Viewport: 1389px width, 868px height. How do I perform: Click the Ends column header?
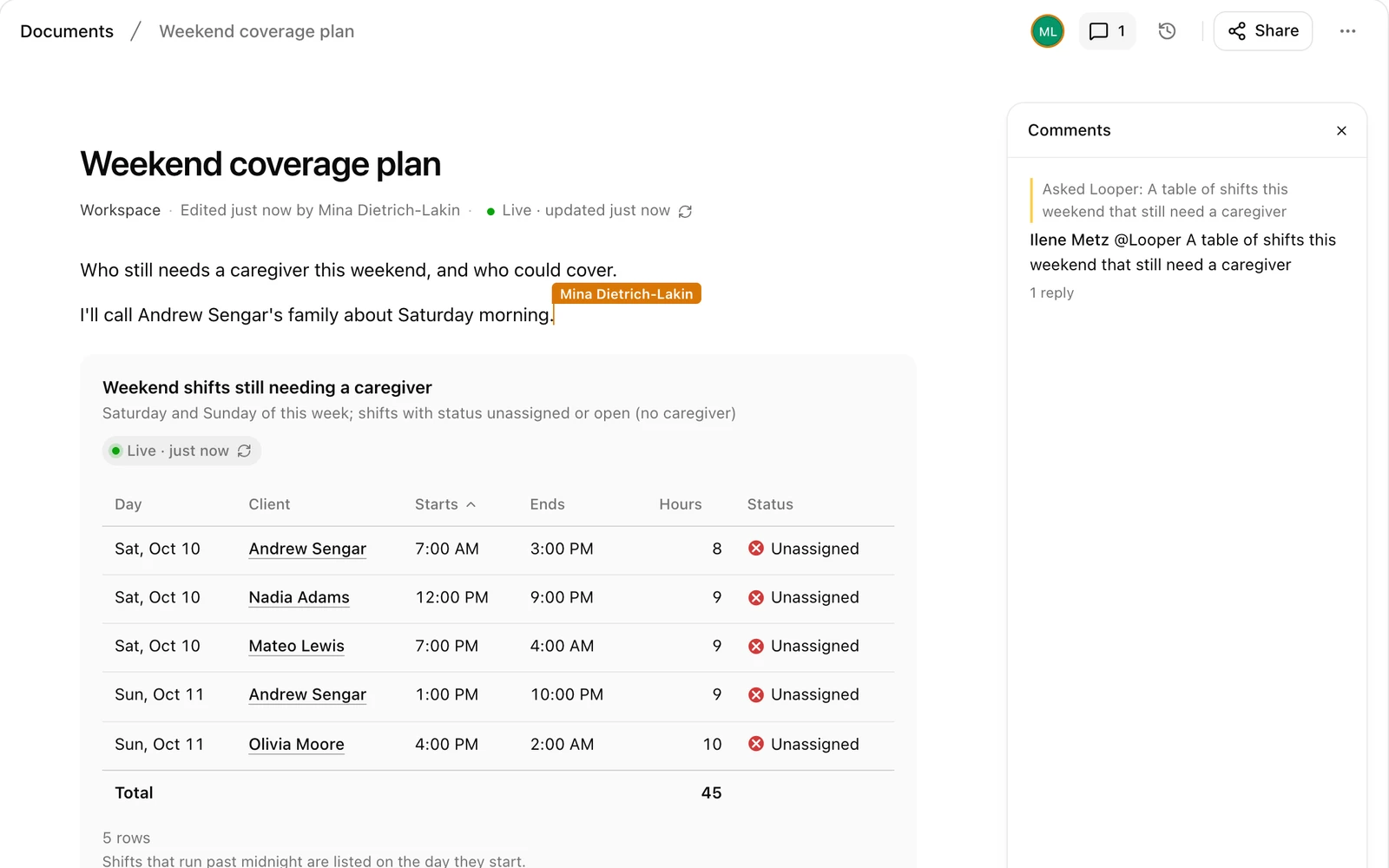coord(548,504)
